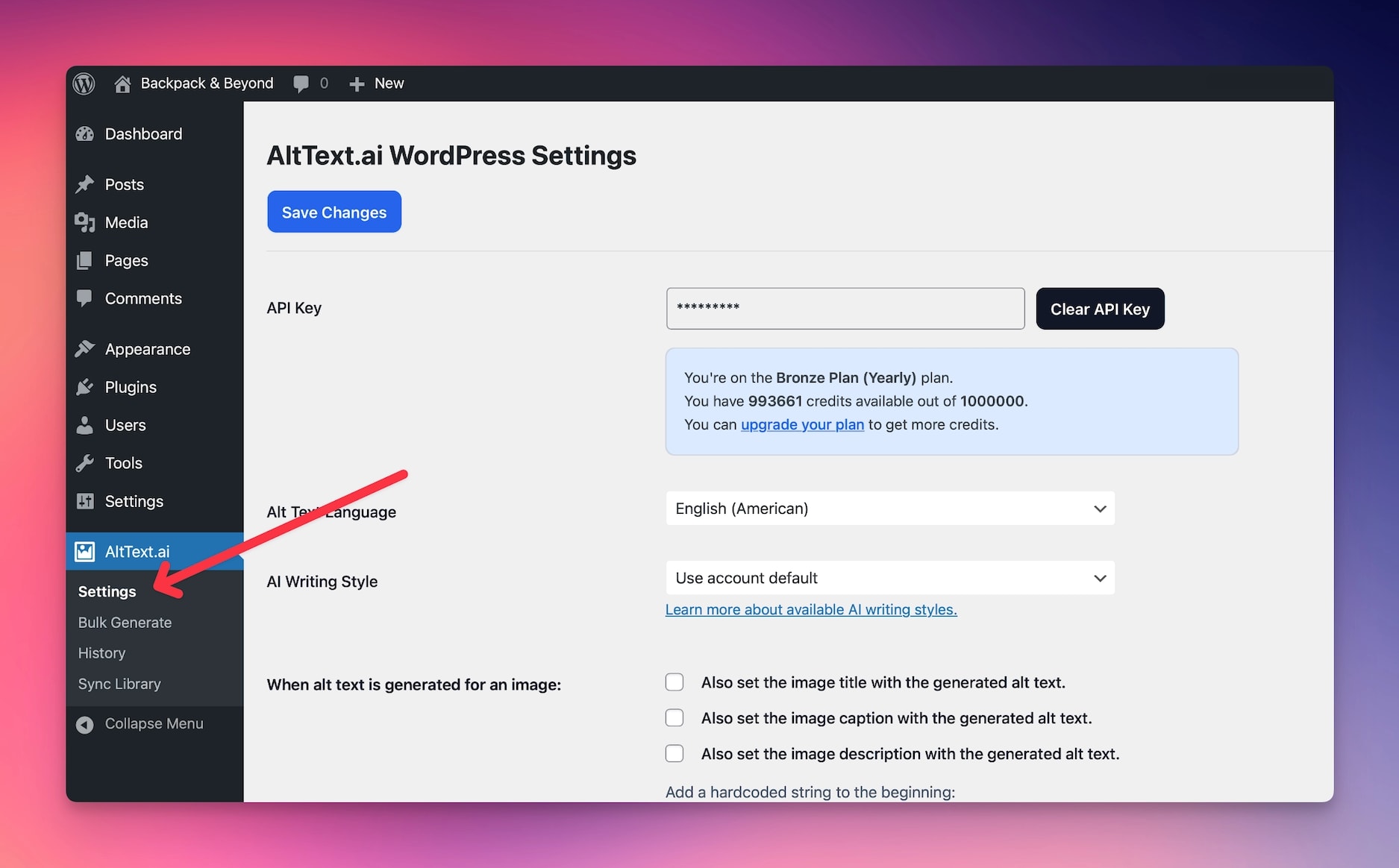This screenshot has width=1399, height=868.
Task: Open the Sync Library submenu item
Action: click(119, 684)
